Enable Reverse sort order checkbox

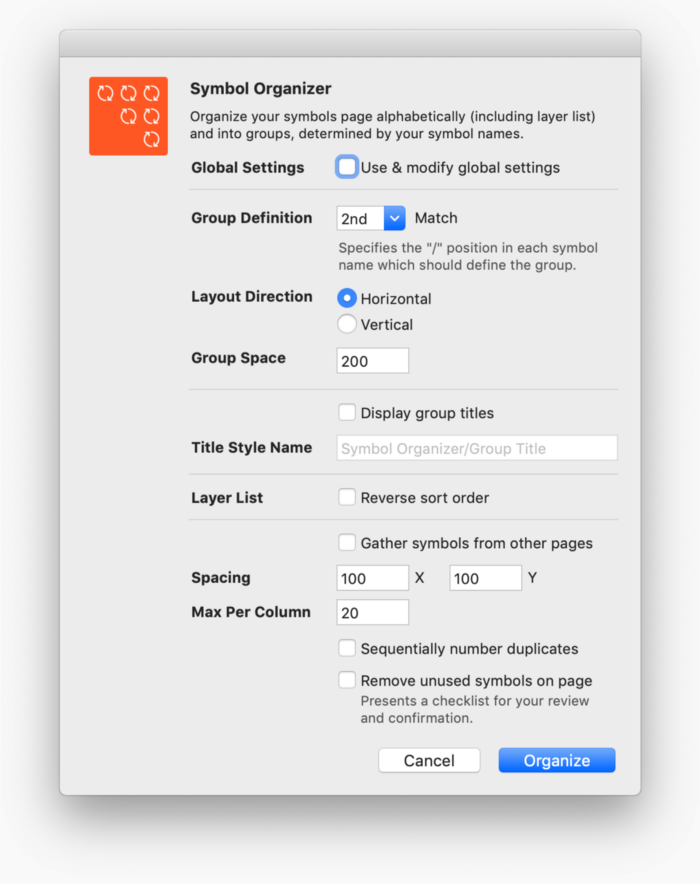pos(347,497)
